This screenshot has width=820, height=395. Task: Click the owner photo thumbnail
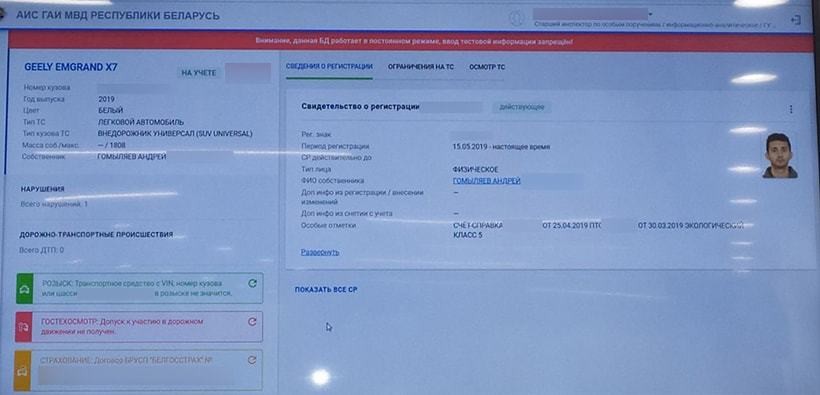pyautogui.click(x=779, y=155)
